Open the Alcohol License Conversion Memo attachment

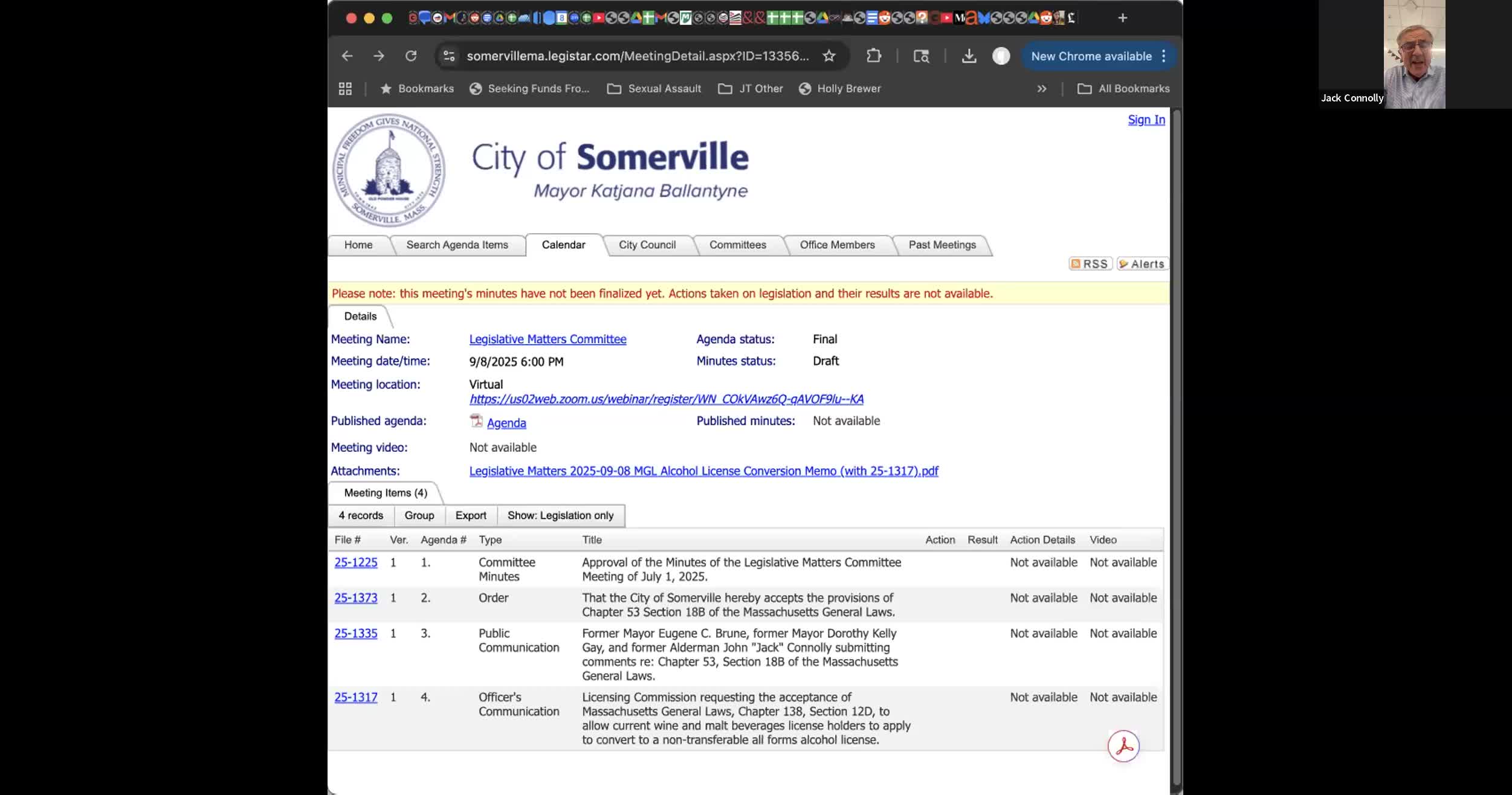[704, 471]
